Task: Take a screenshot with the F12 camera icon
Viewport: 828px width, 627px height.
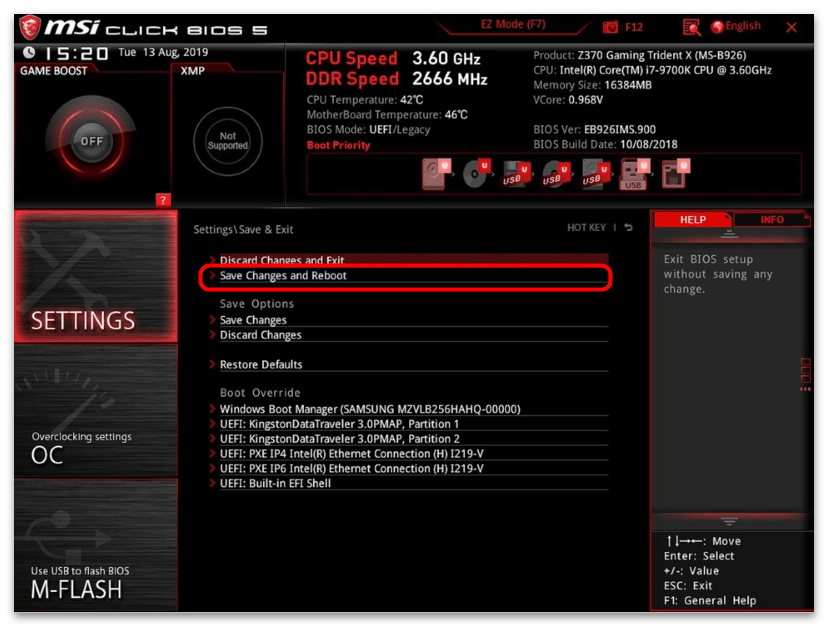Action: click(610, 27)
